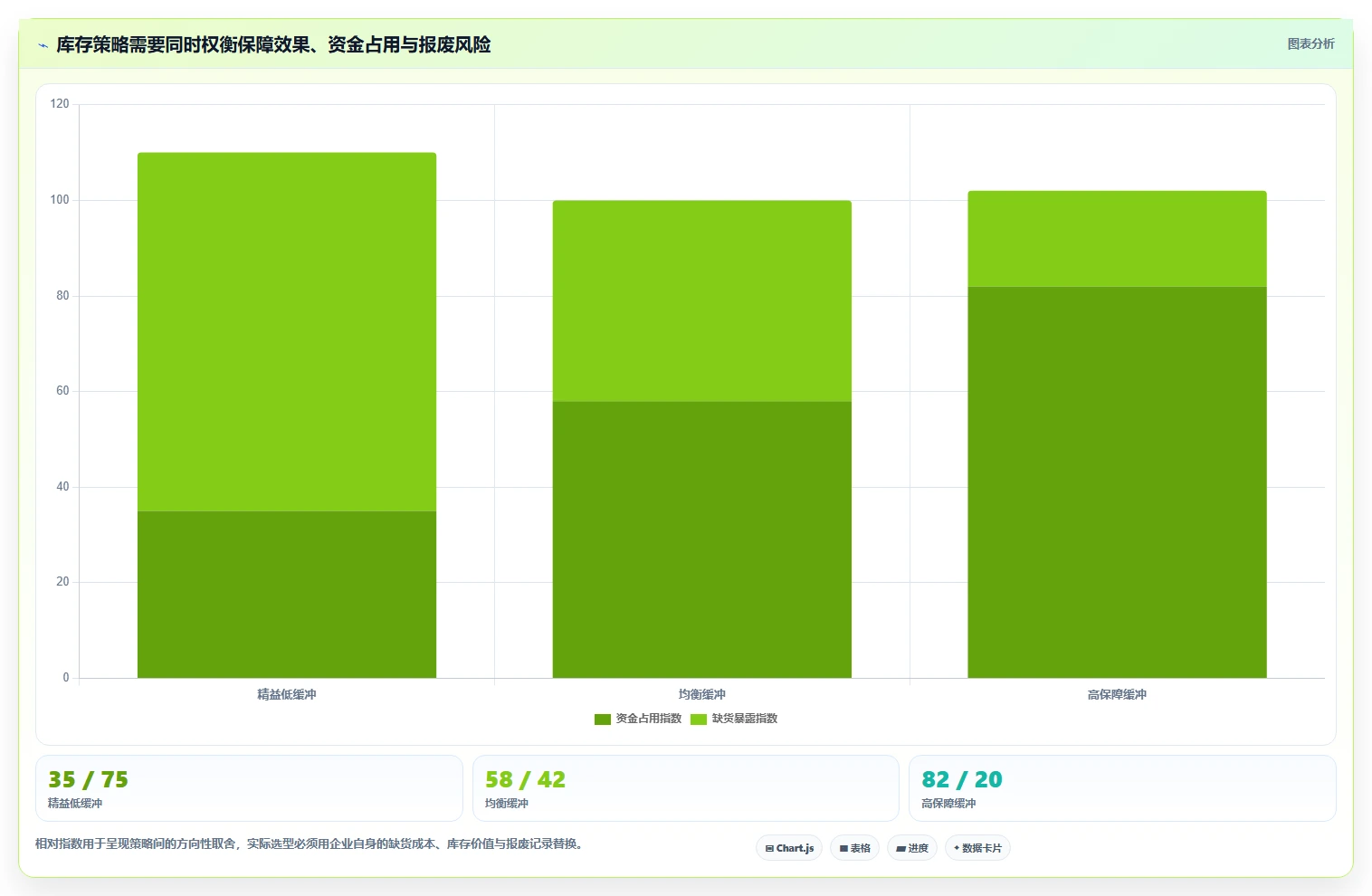Open the 82 / 20 高保障缓冲 card
The width and height of the screenshot is (1372, 896).
[1122, 788]
